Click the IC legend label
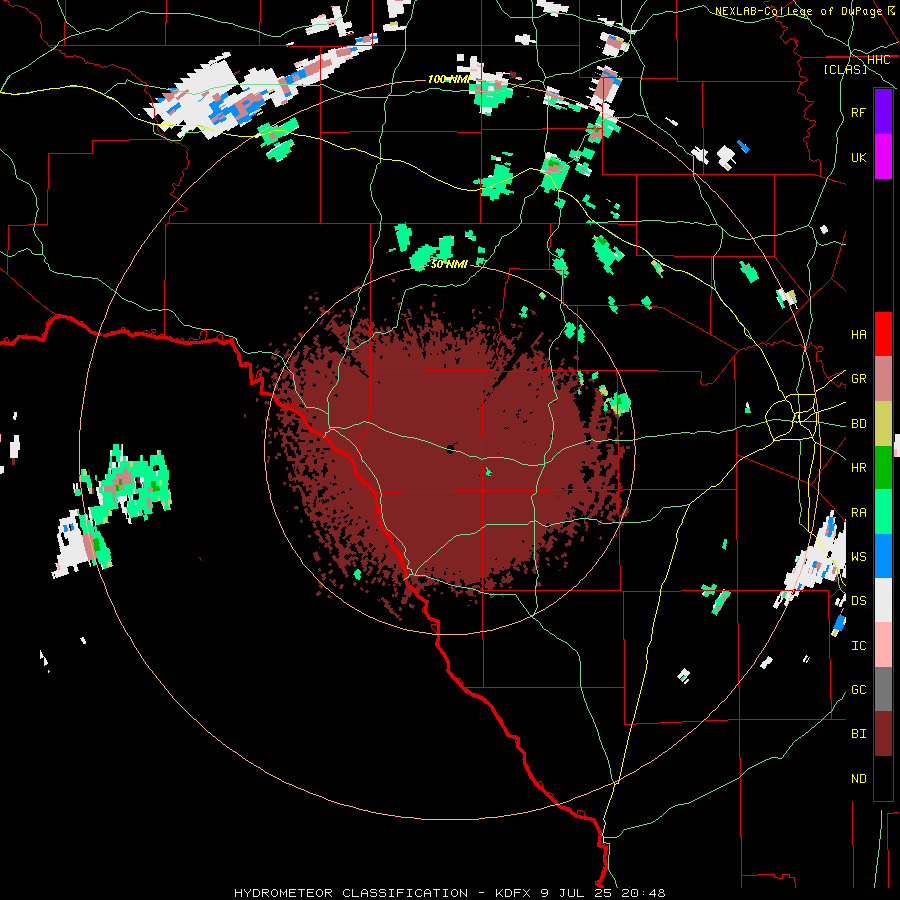The width and height of the screenshot is (900, 900). coord(859,645)
